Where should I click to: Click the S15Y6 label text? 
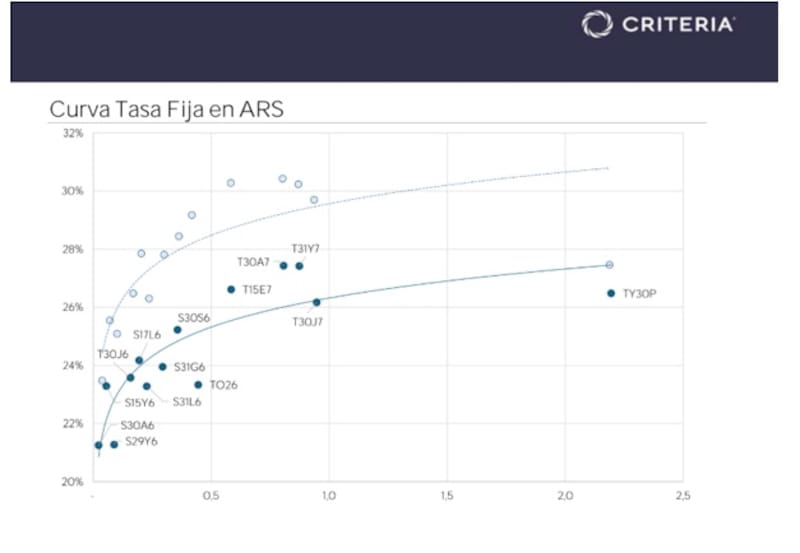pyautogui.click(x=140, y=403)
